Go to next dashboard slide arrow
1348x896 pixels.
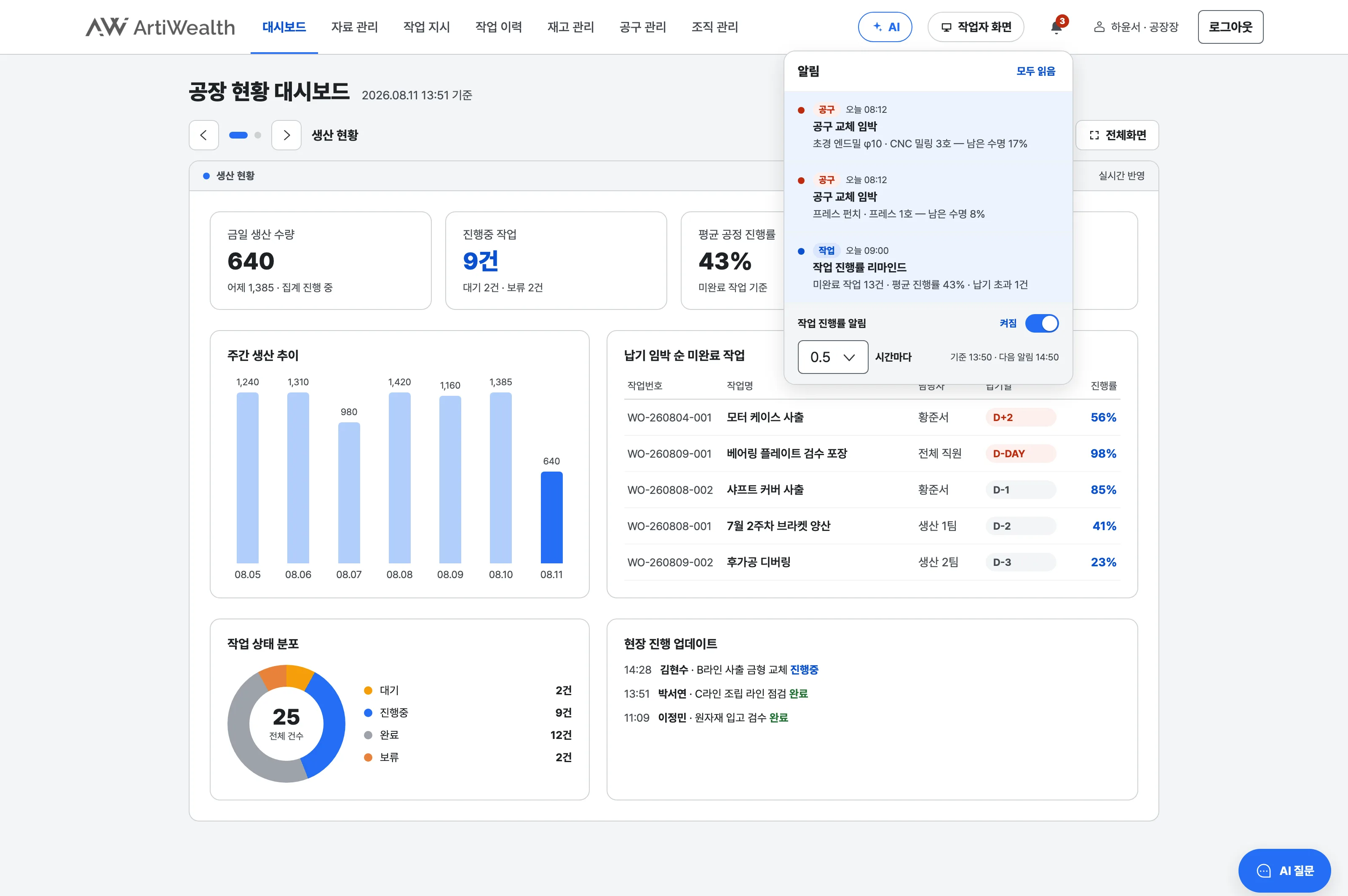[x=286, y=135]
